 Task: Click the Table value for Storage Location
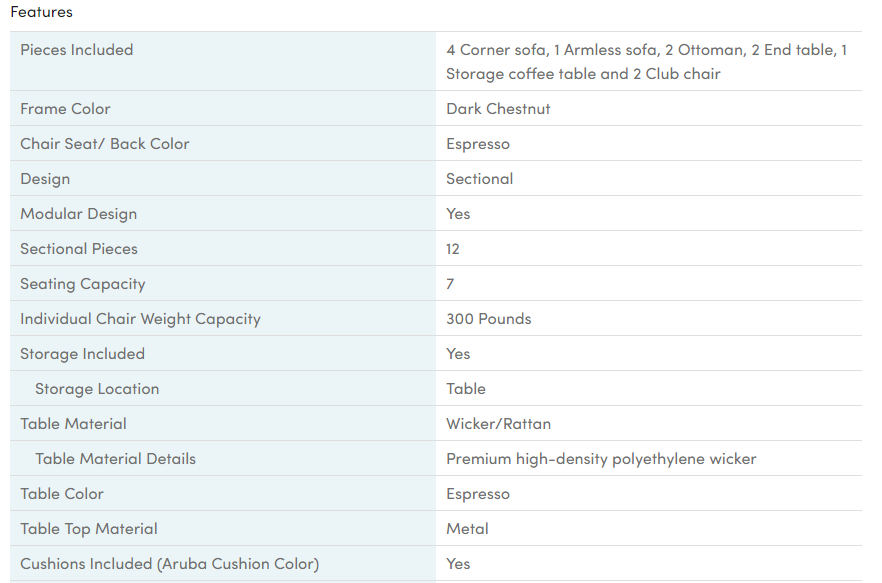[x=466, y=389]
